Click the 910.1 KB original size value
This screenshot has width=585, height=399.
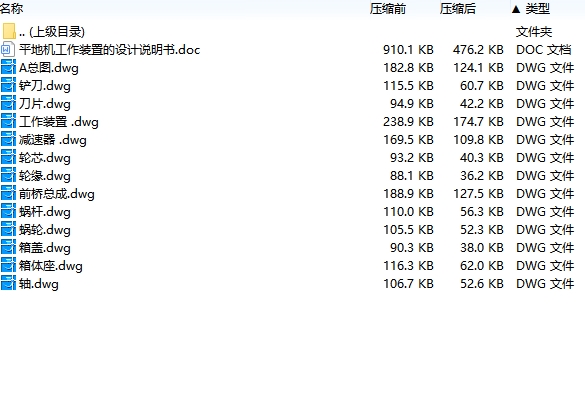point(408,50)
